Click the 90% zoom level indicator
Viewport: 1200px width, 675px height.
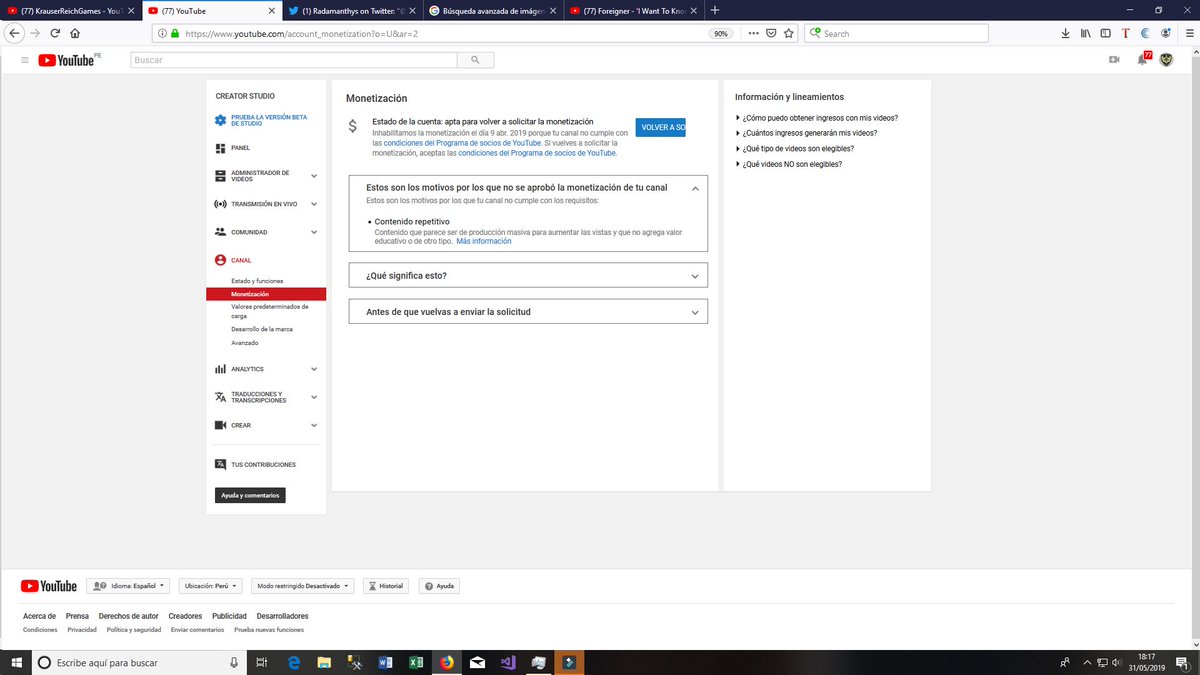click(x=720, y=33)
